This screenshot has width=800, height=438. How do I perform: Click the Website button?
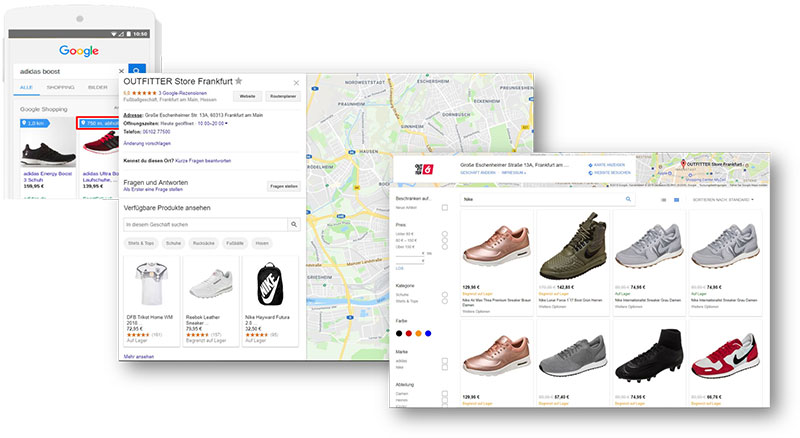coord(247,96)
